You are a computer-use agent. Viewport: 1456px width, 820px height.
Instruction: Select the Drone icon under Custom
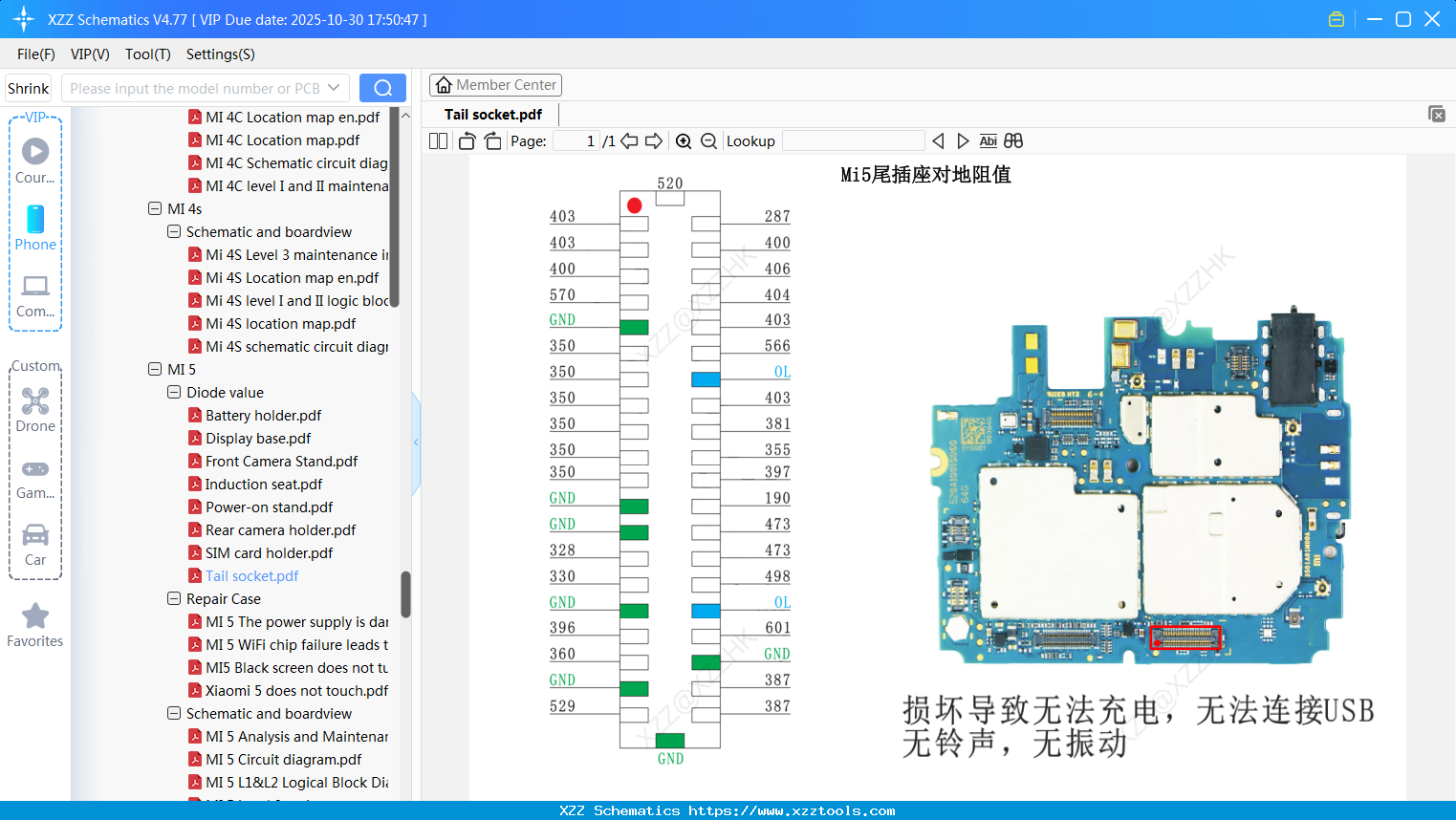coord(35,409)
